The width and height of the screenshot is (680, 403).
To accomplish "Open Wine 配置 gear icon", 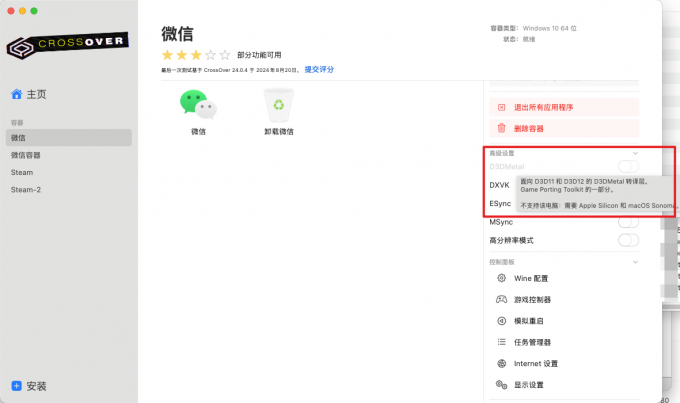I will click(x=501, y=278).
